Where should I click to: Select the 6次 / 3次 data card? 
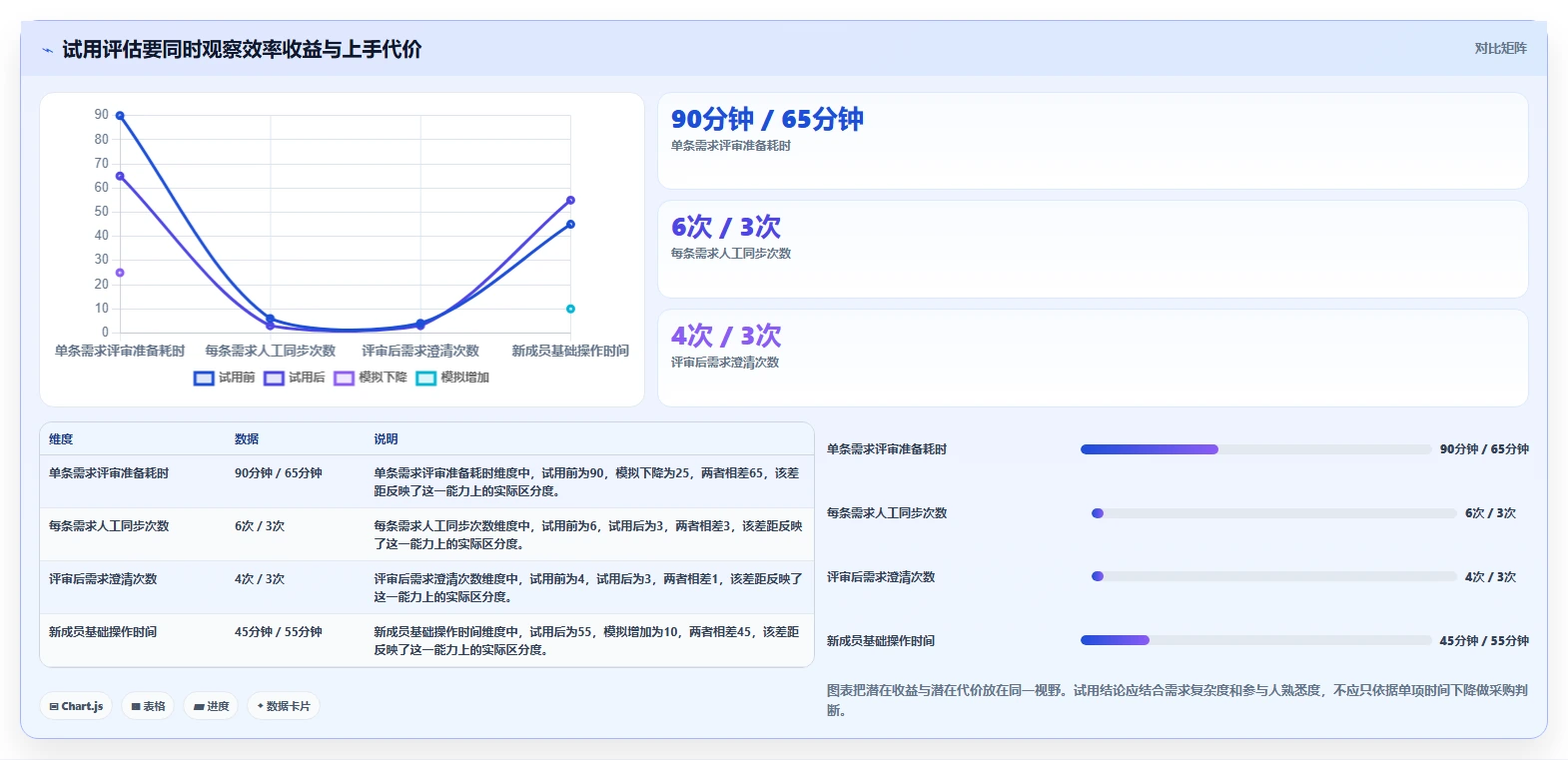[1093, 250]
